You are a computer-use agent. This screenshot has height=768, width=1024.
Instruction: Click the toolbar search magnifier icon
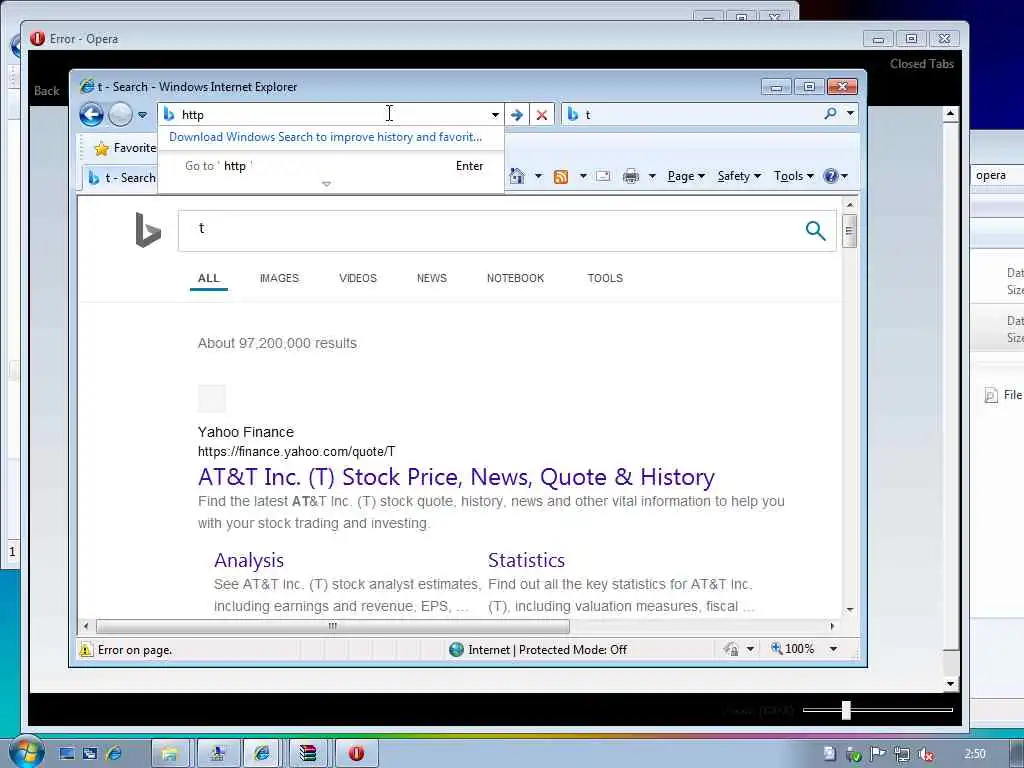coord(830,114)
